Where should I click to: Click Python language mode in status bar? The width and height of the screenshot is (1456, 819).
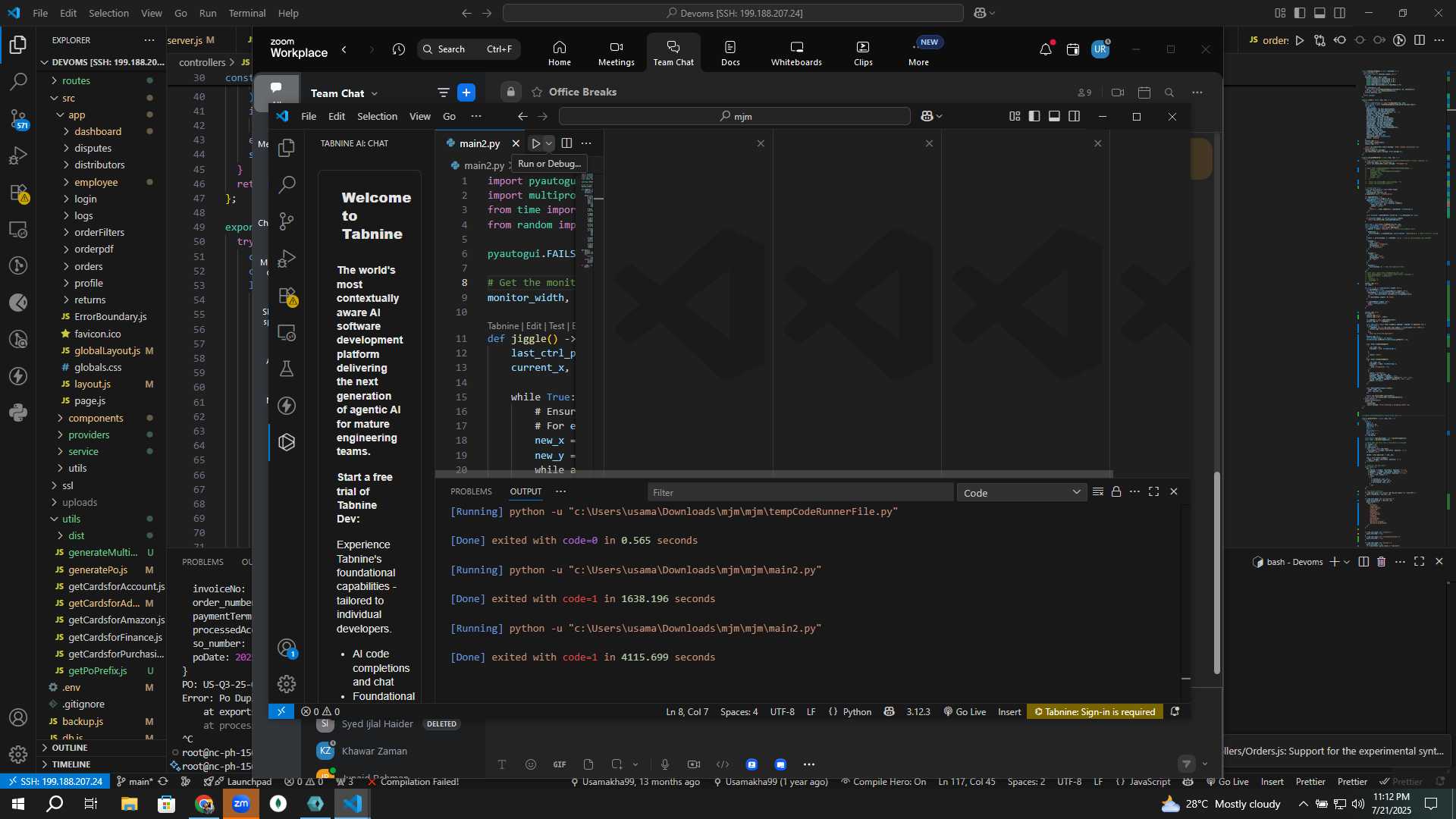click(857, 711)
